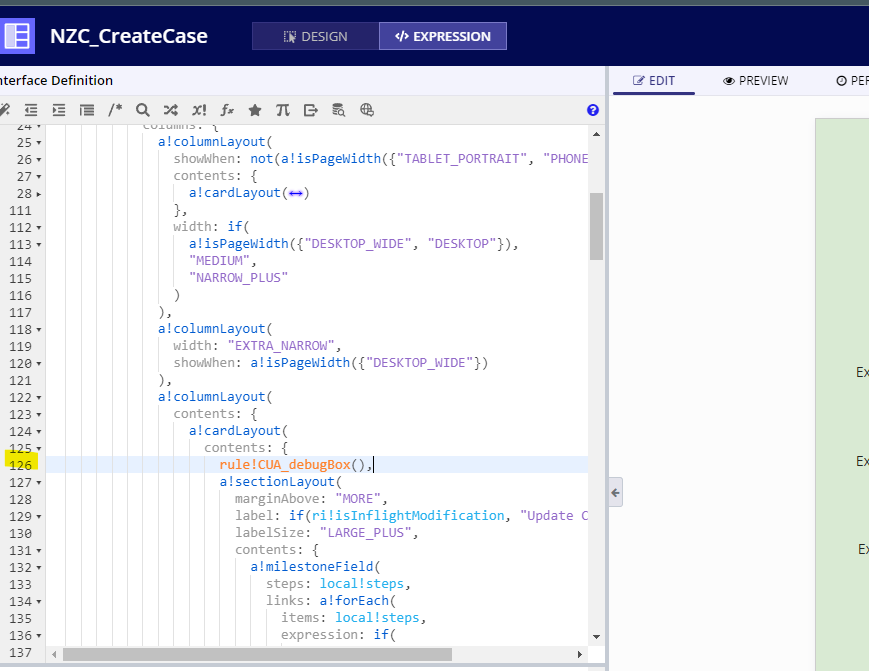Collapse the cardLayout fold at line 124
Viewport: 869px width, 671px height.
pos(39,432)
